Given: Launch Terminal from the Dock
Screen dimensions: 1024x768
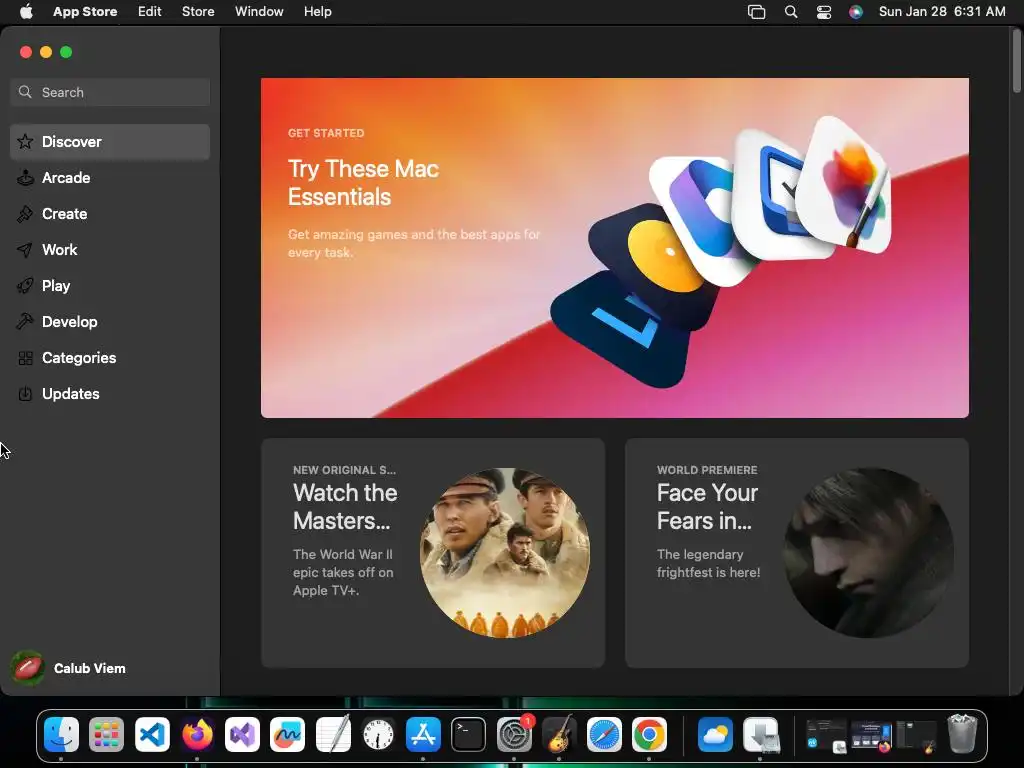Looking at the screenshot, I should click(x=468, y=734).
